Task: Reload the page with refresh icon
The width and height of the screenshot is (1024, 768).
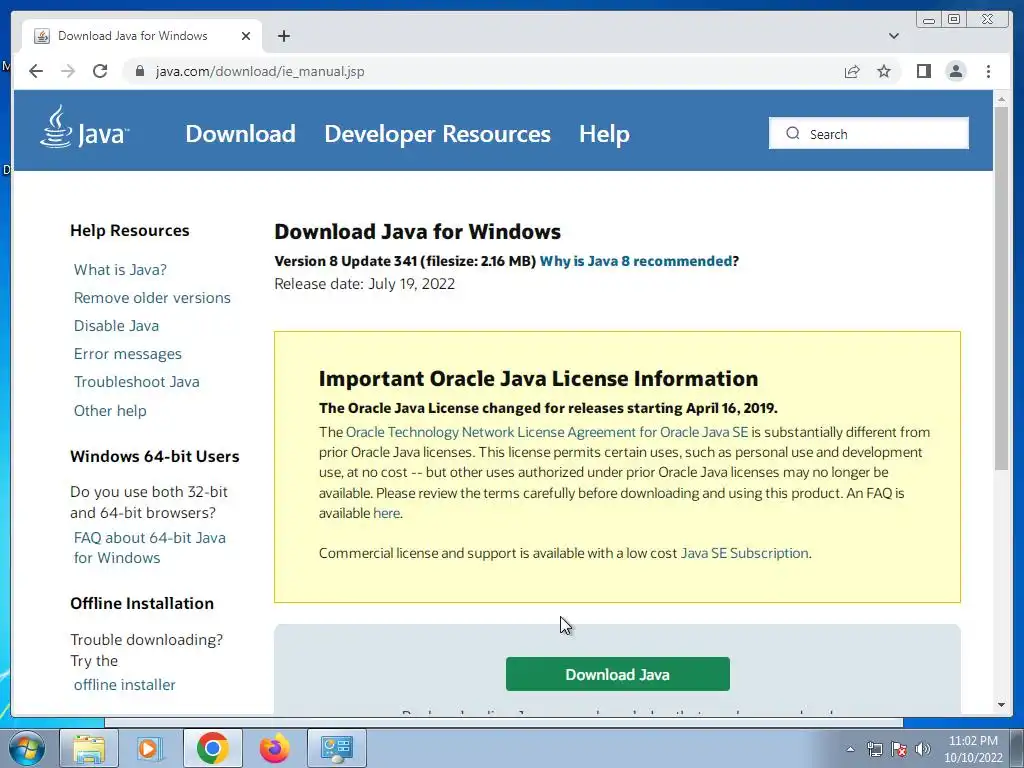Action: tap(100, 71)
